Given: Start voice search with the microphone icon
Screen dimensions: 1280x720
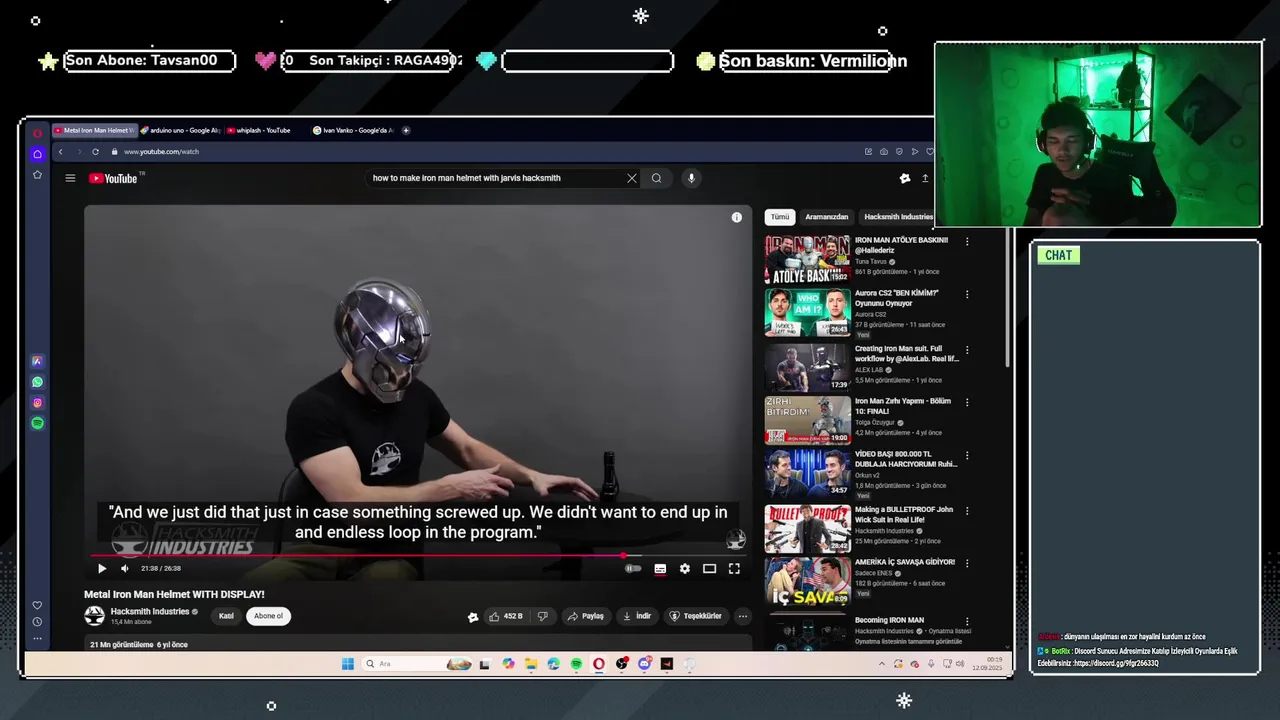Looking at the screenshot, I should tap(691, 178).
